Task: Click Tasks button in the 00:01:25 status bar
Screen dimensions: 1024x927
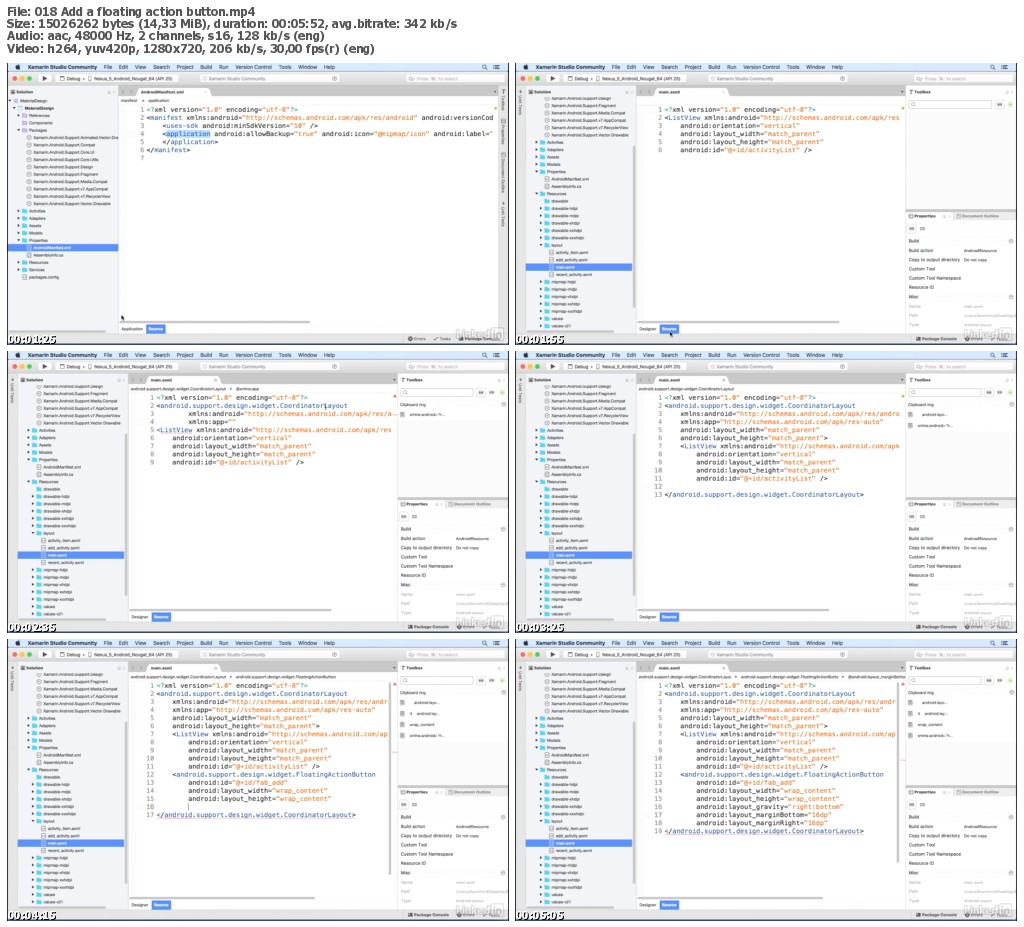Action: 441,338
